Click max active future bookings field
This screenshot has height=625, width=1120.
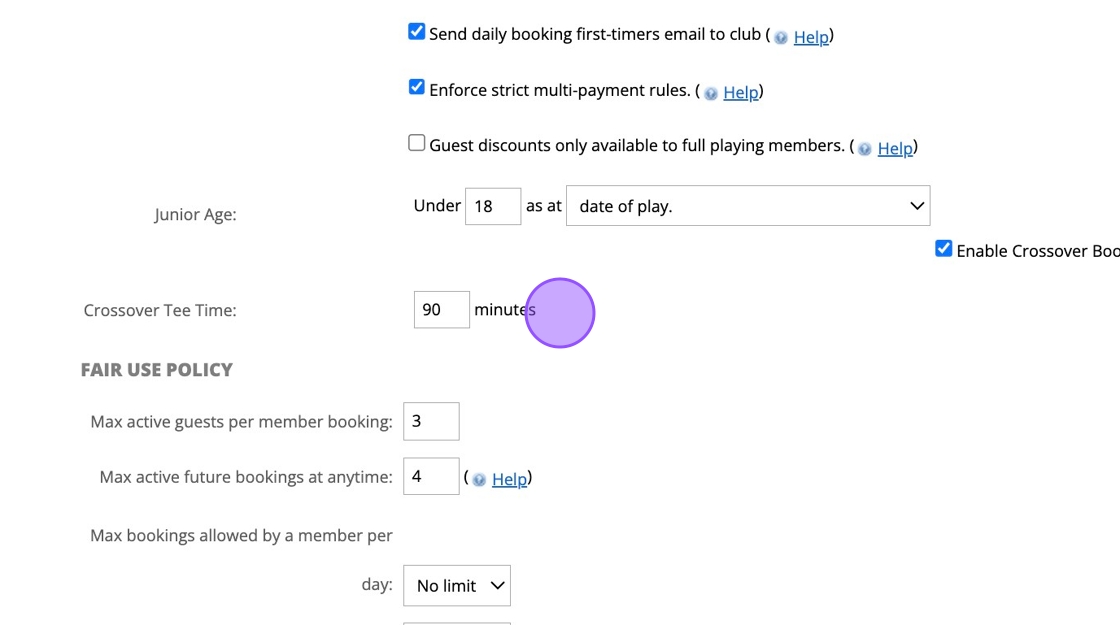click(x=431, y=477)
